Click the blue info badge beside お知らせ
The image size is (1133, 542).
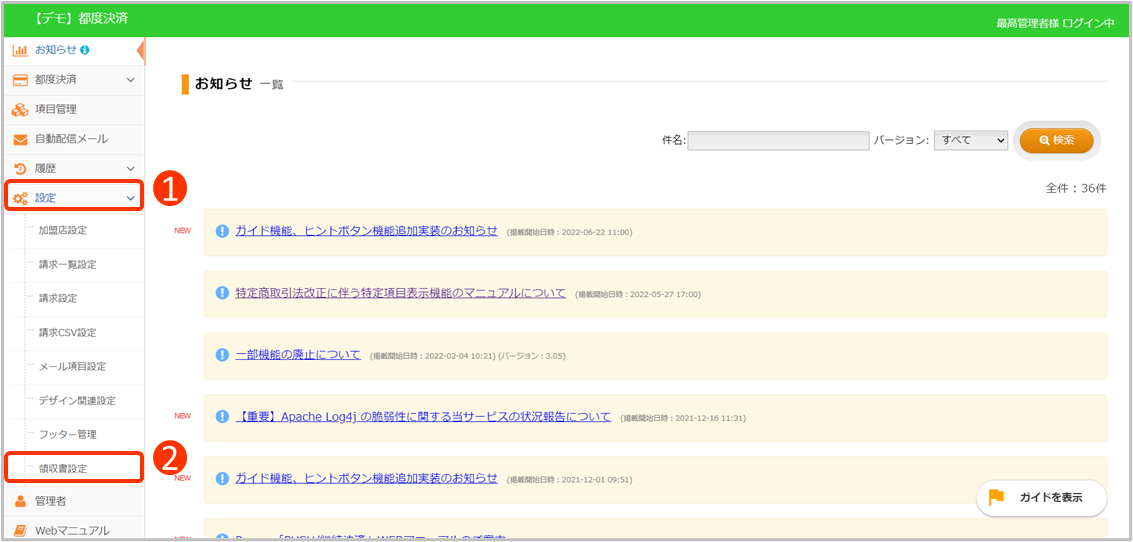click(x=85, y=50)
